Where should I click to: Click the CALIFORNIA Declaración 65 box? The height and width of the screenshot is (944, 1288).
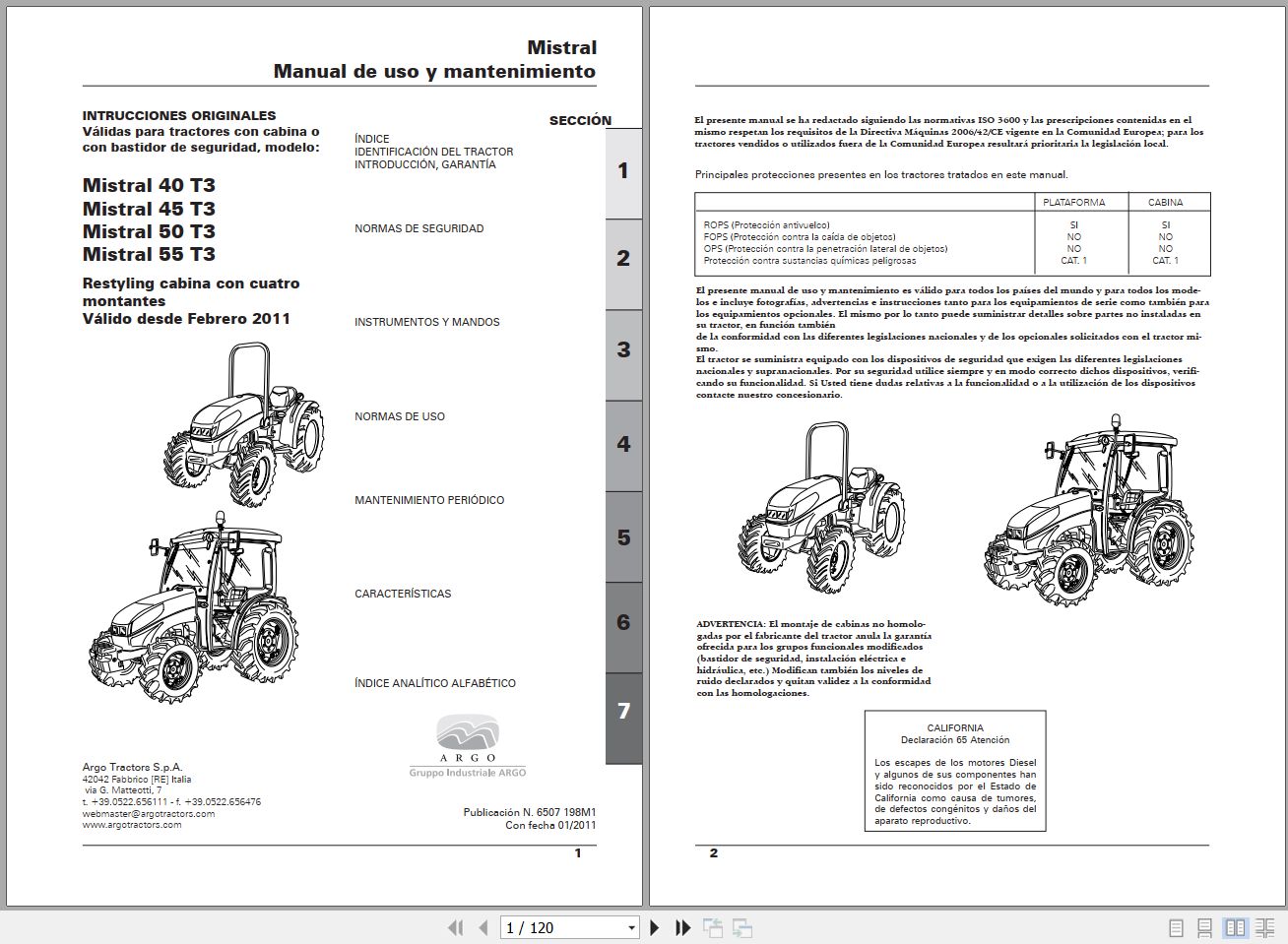coord(955,771)
